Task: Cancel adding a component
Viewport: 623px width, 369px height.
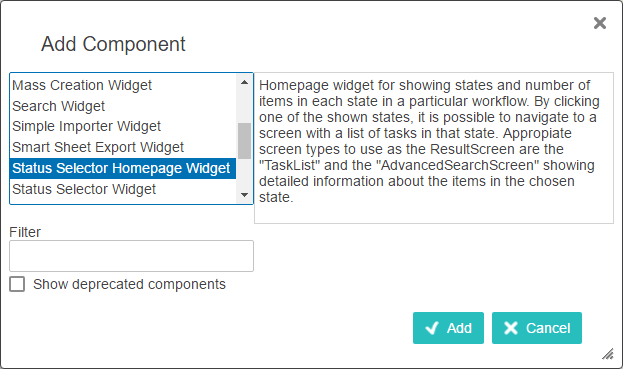Action: [x=537, y=328]
